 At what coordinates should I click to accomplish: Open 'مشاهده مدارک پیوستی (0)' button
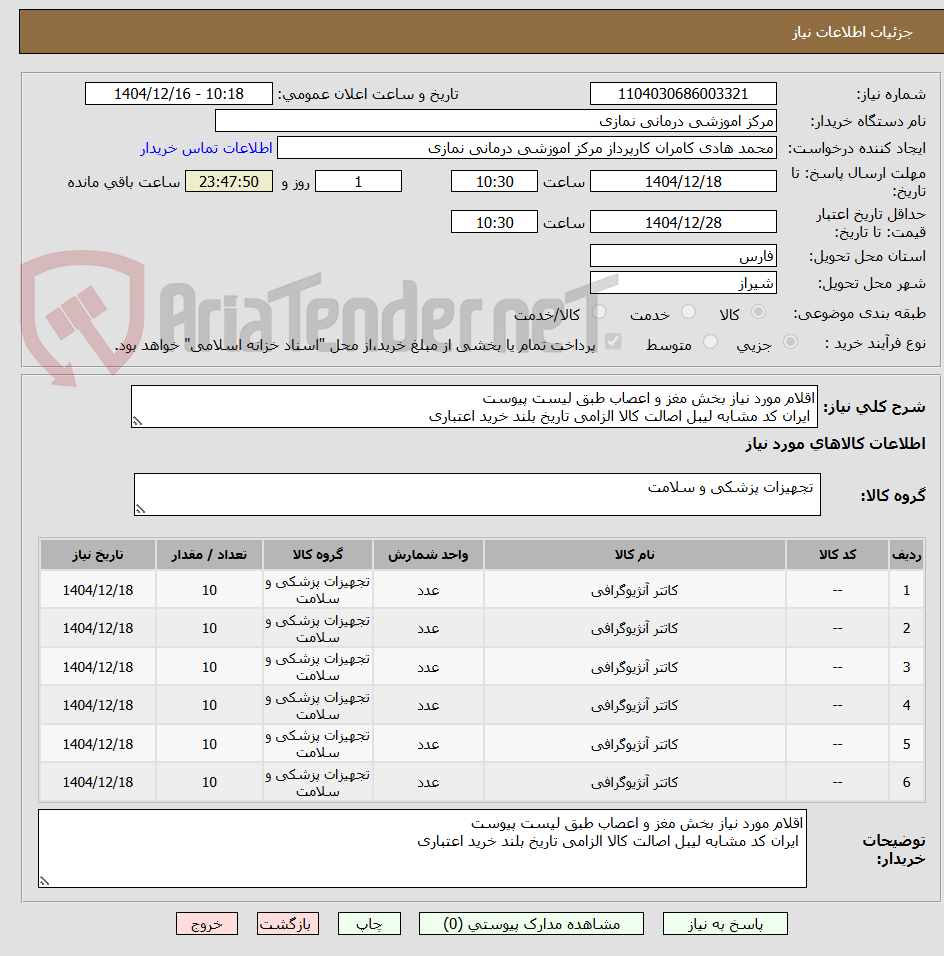[531, 924]
